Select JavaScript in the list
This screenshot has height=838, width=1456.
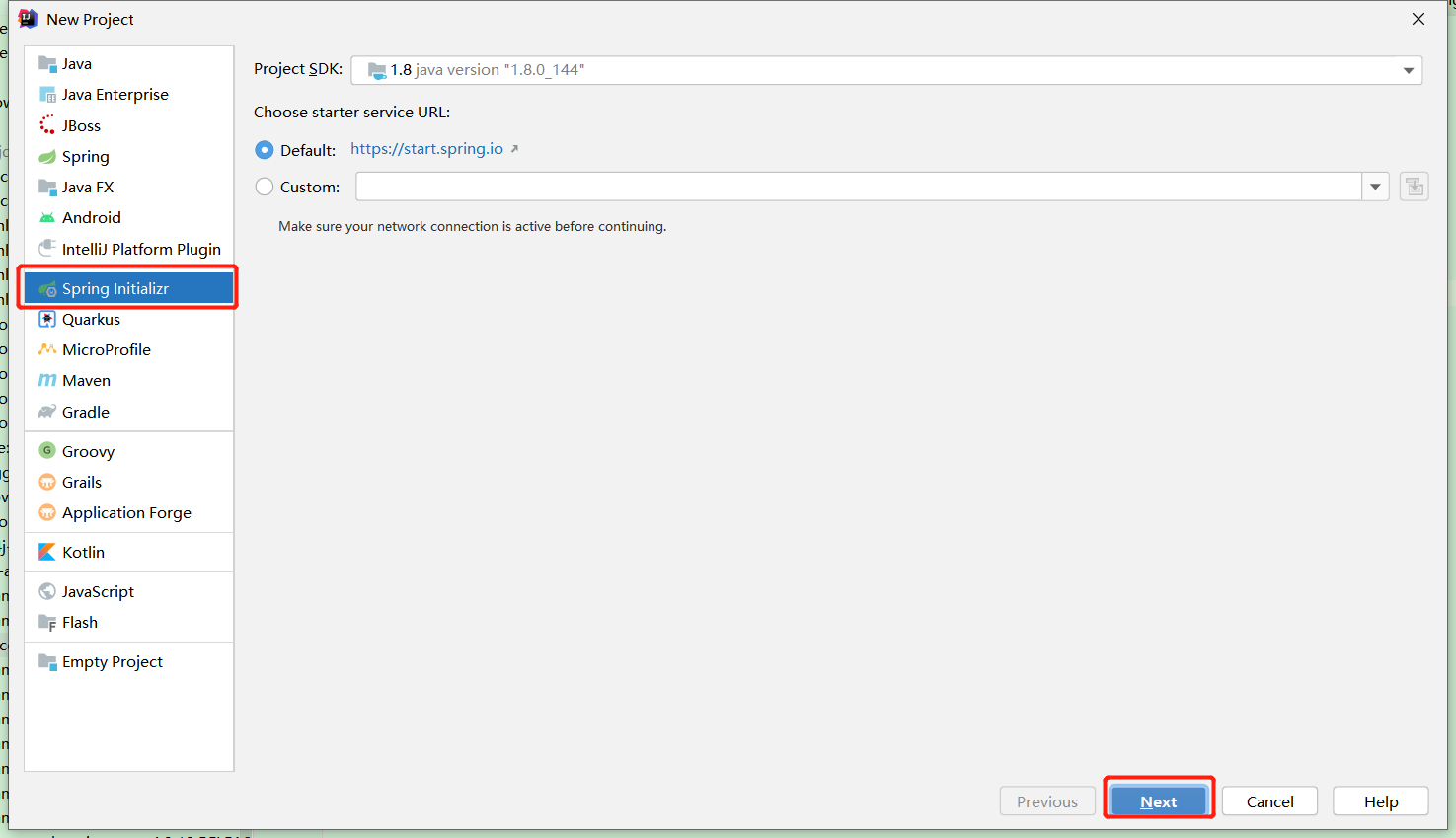[129, 591]
